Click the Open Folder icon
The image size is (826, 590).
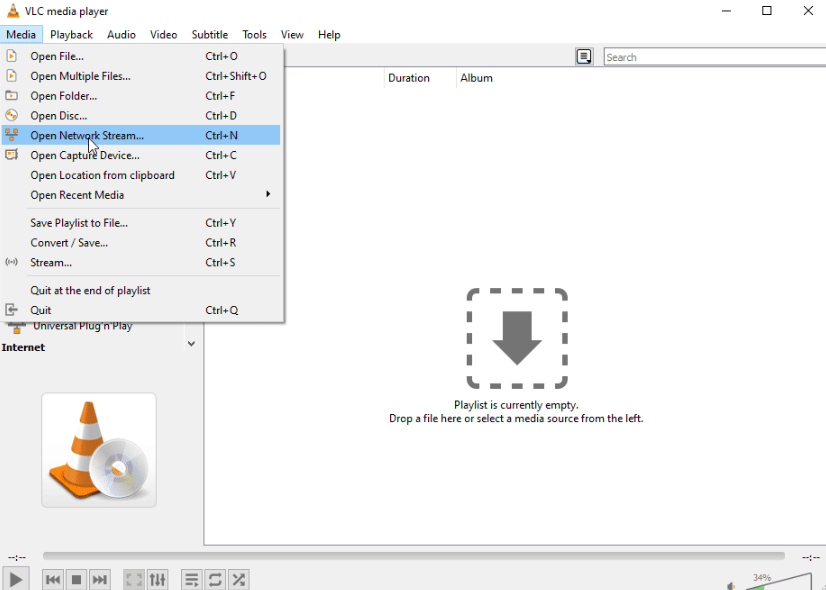[12, 96]
